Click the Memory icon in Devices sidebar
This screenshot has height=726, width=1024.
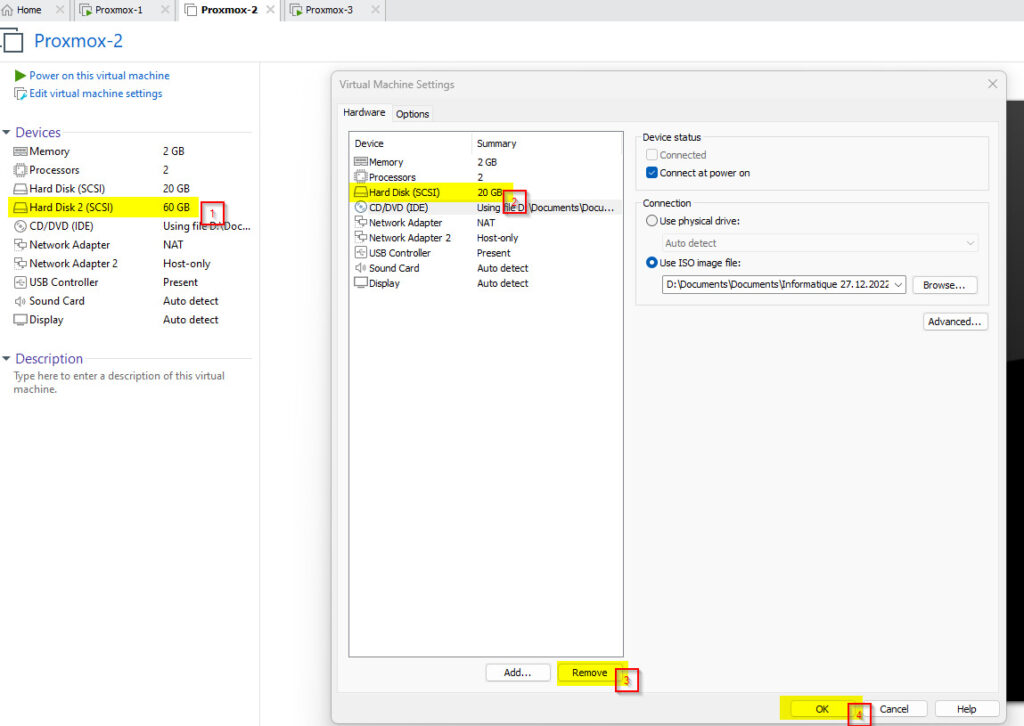pyautogui.click(x=20, y=151)
